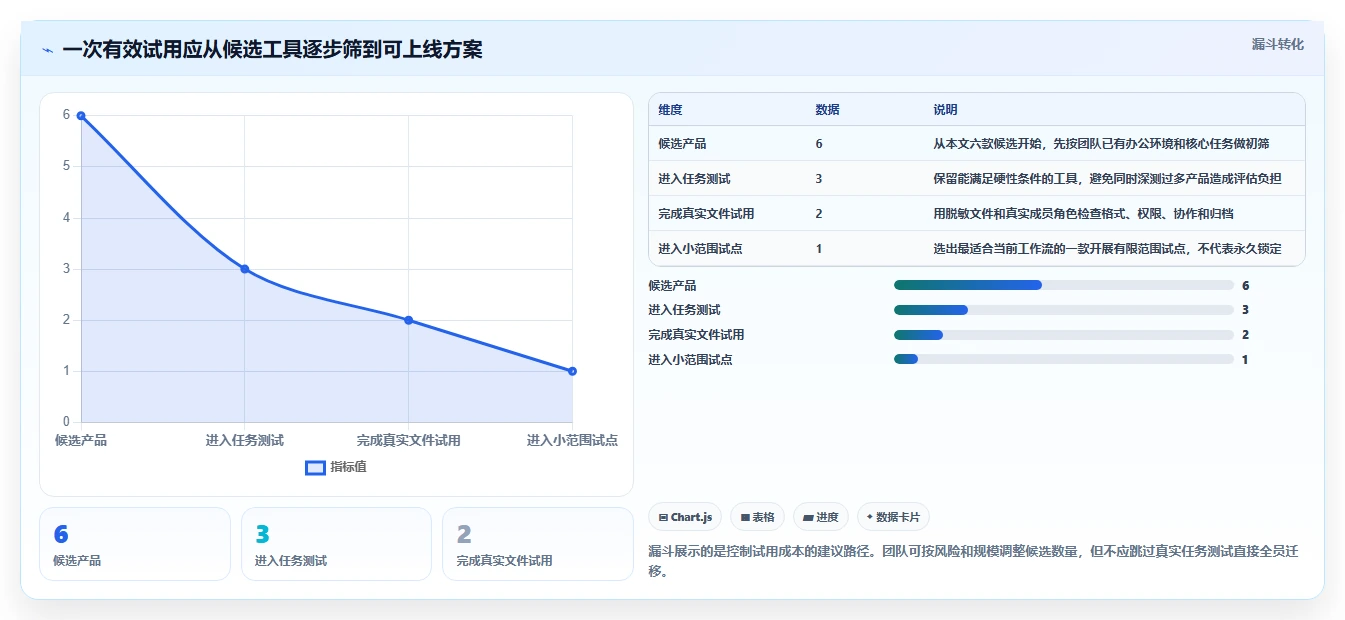Open the stat card showing 6 候选产品
This screenshot has height=620, width=1345.
click(135, 544)
